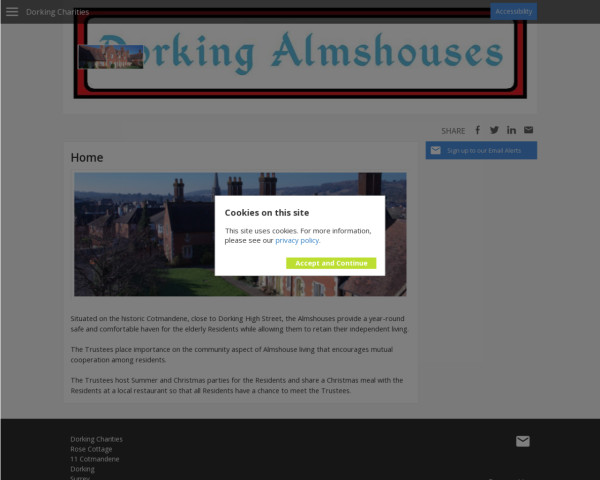The width and height of the screenshot is (600, 480).
Task: Share page via LinkedIn icon
Action: pos(511,130)
